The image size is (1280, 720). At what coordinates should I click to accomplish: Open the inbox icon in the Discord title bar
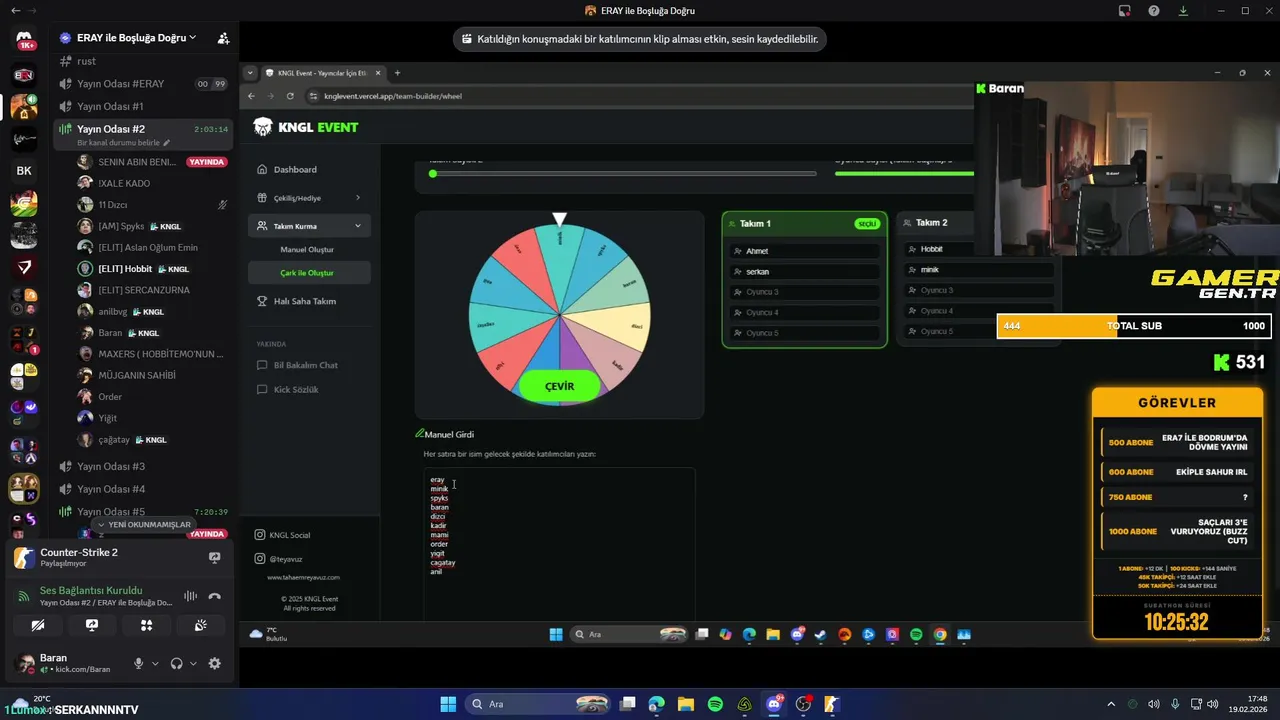click(x=1125, y=11)
